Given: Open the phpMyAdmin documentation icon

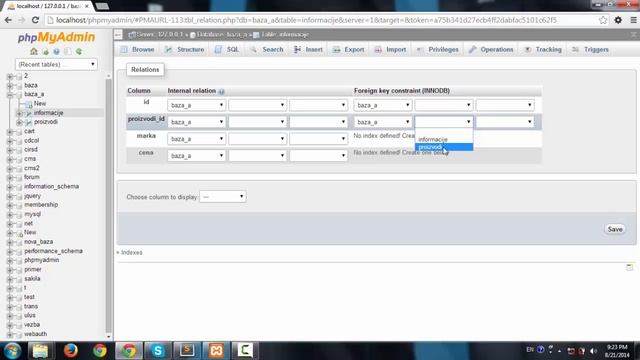Looking at the screenshot, I should click(56, 51).
